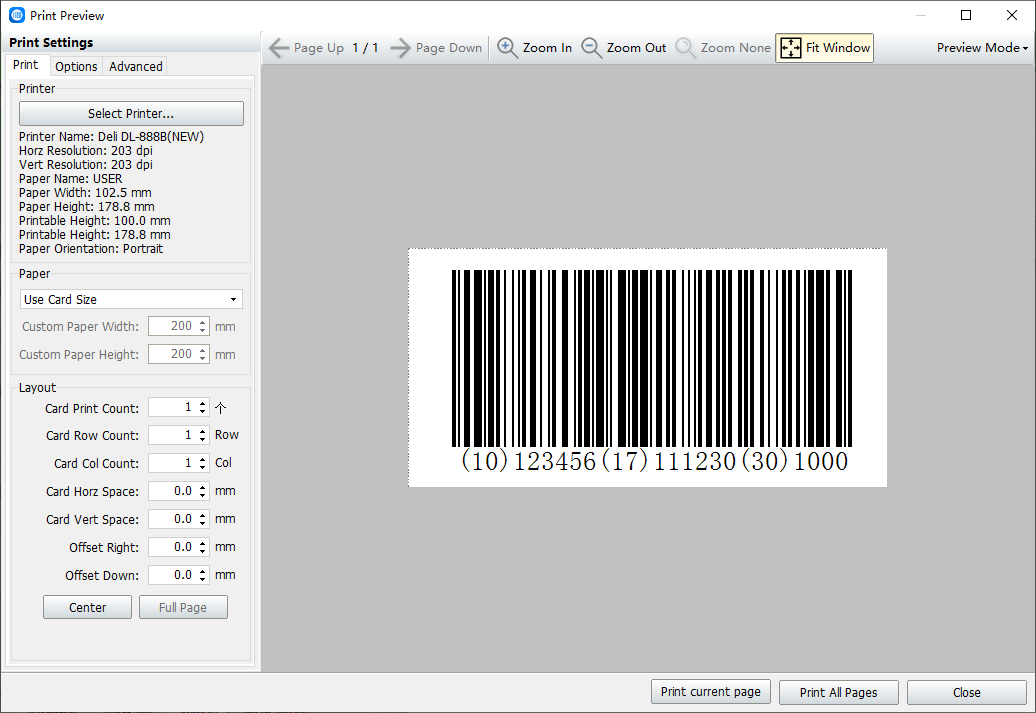Image resolution: width=1036 pixels, height=713 pixels.
Task: Click the page indicator '1 / 1'
Action: click(365, 48)
